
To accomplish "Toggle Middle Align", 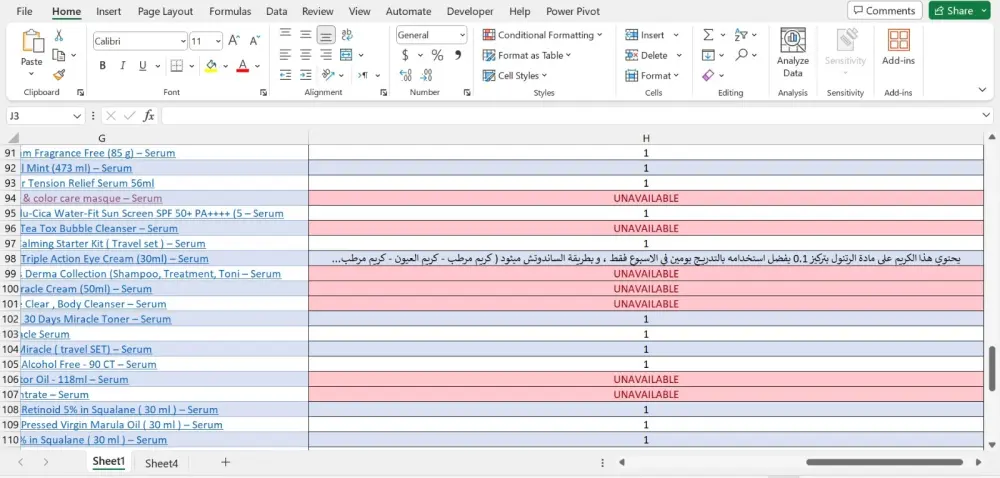I will click(x=306, y=34).
